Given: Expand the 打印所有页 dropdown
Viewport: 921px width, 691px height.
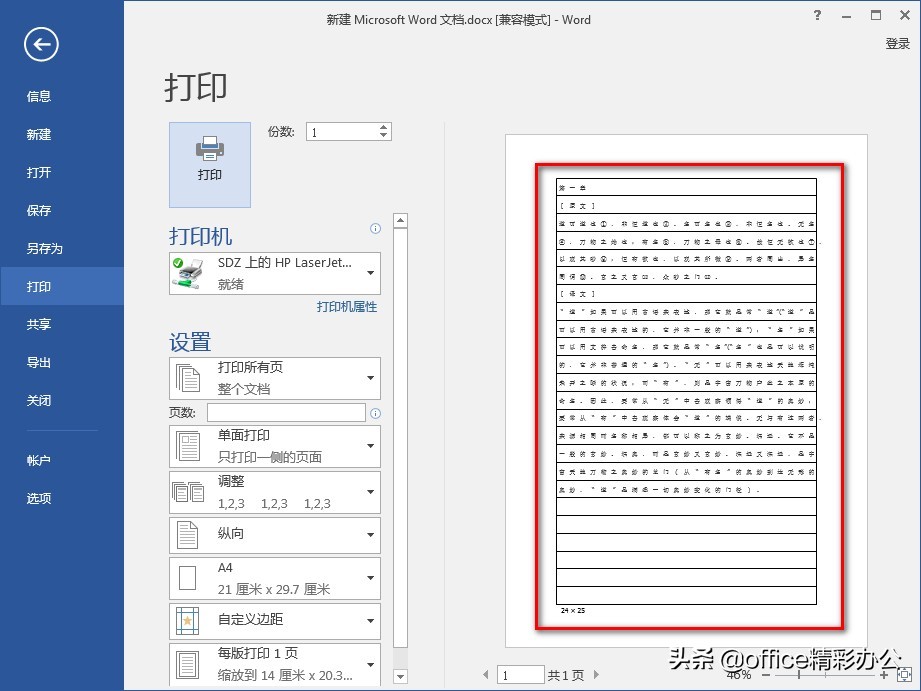Looking at the screenshot, I should 371,378.
